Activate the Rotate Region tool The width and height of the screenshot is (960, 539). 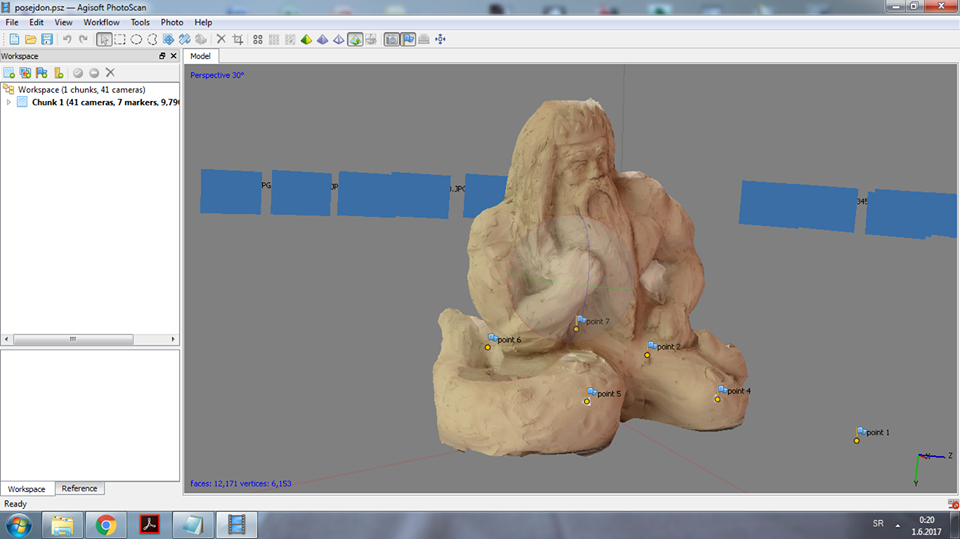184,39
